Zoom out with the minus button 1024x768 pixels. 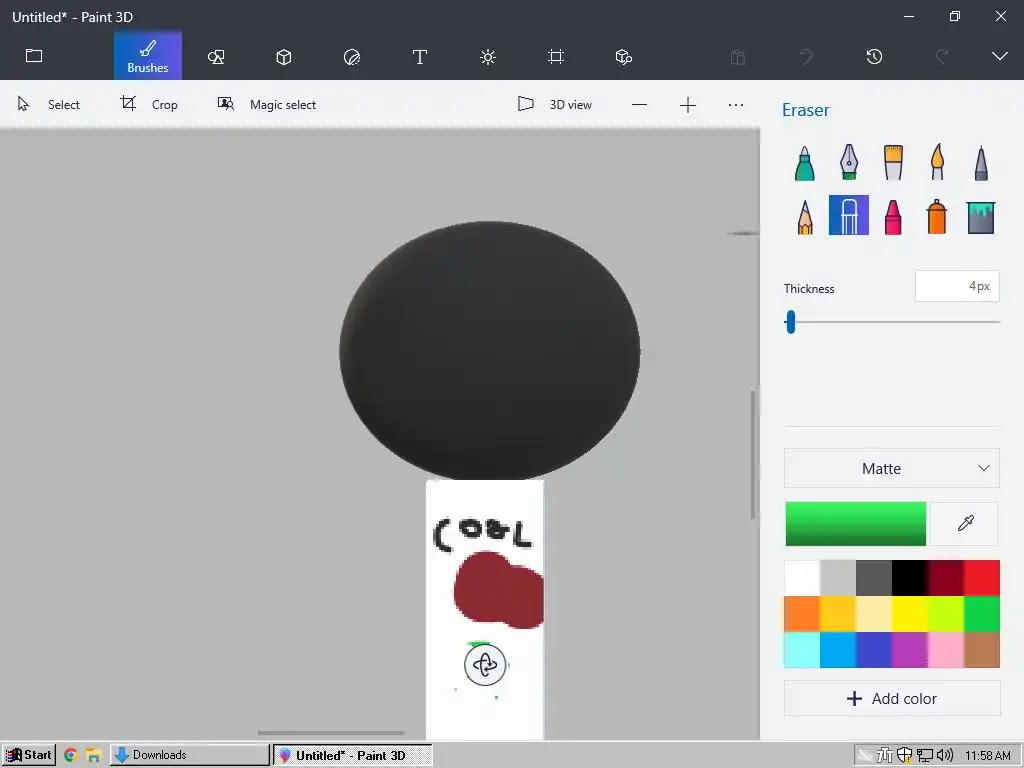(x=639, y=104)
